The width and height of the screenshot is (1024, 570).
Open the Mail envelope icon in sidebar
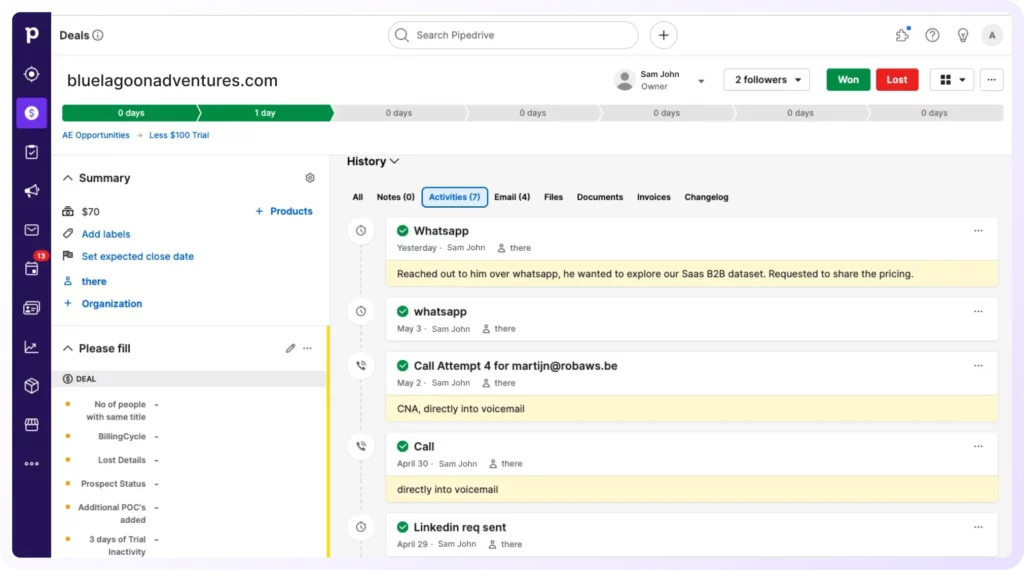tap(31, 230)
